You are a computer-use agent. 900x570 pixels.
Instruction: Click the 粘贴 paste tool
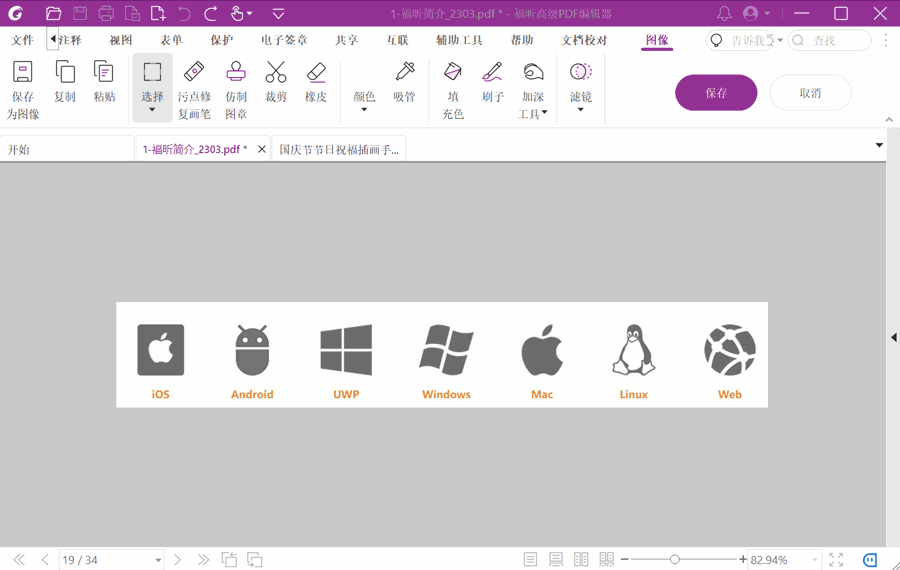tap(104, 81)
